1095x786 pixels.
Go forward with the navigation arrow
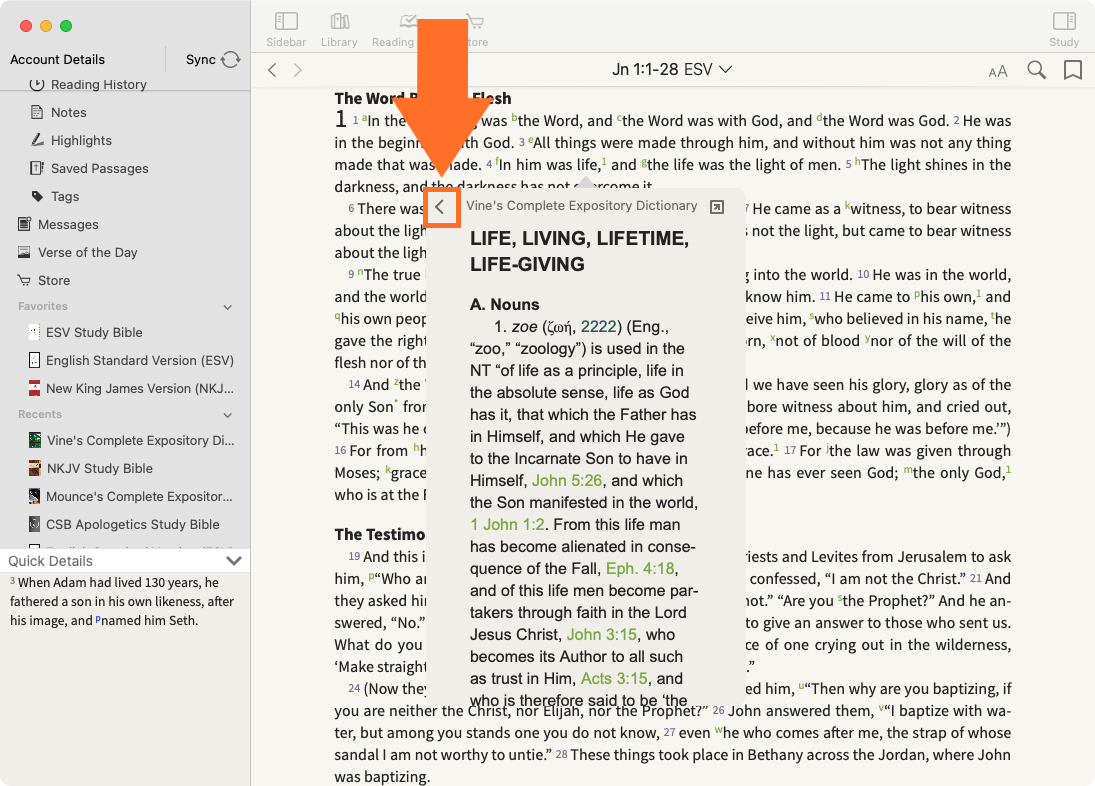(x=297, y=70)
